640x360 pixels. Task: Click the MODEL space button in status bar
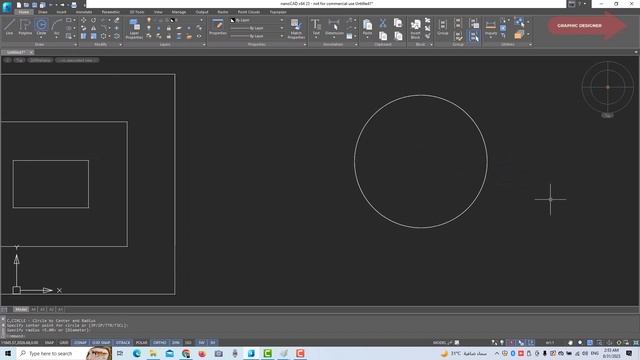pyautogui.click(x=439, y=342)
